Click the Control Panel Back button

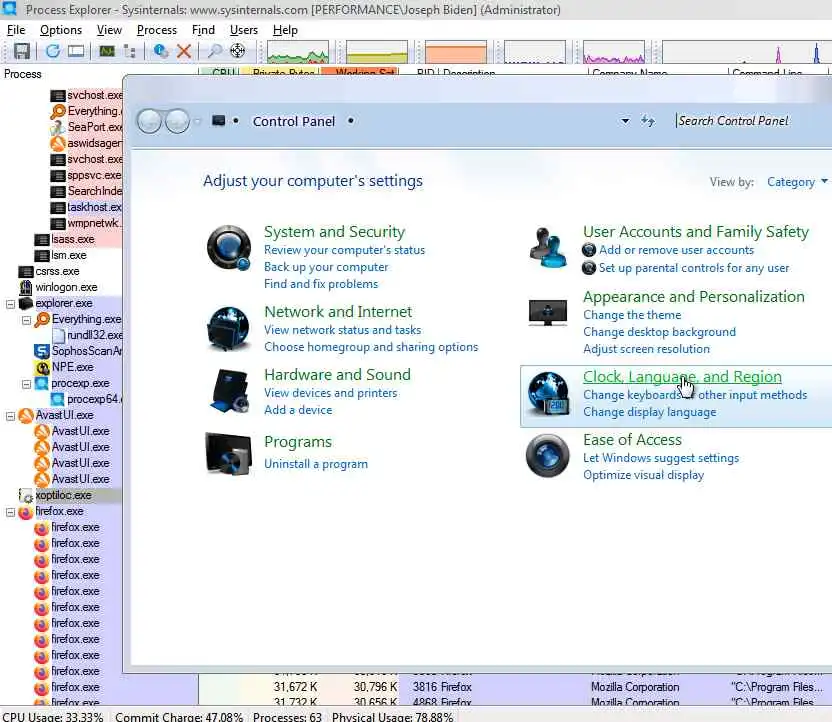pyautogui.click(x=149, y=121)
